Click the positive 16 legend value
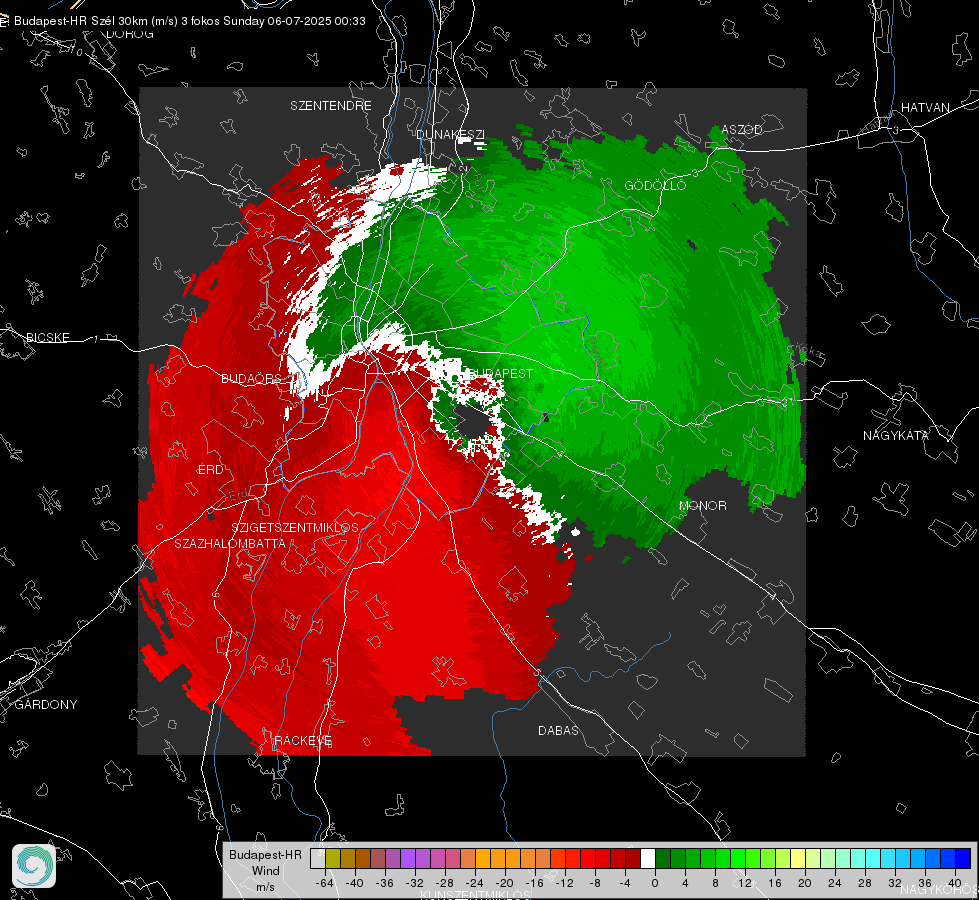Image resolution: width=979 pixels, height=900 pixels. tap(775, 883)
